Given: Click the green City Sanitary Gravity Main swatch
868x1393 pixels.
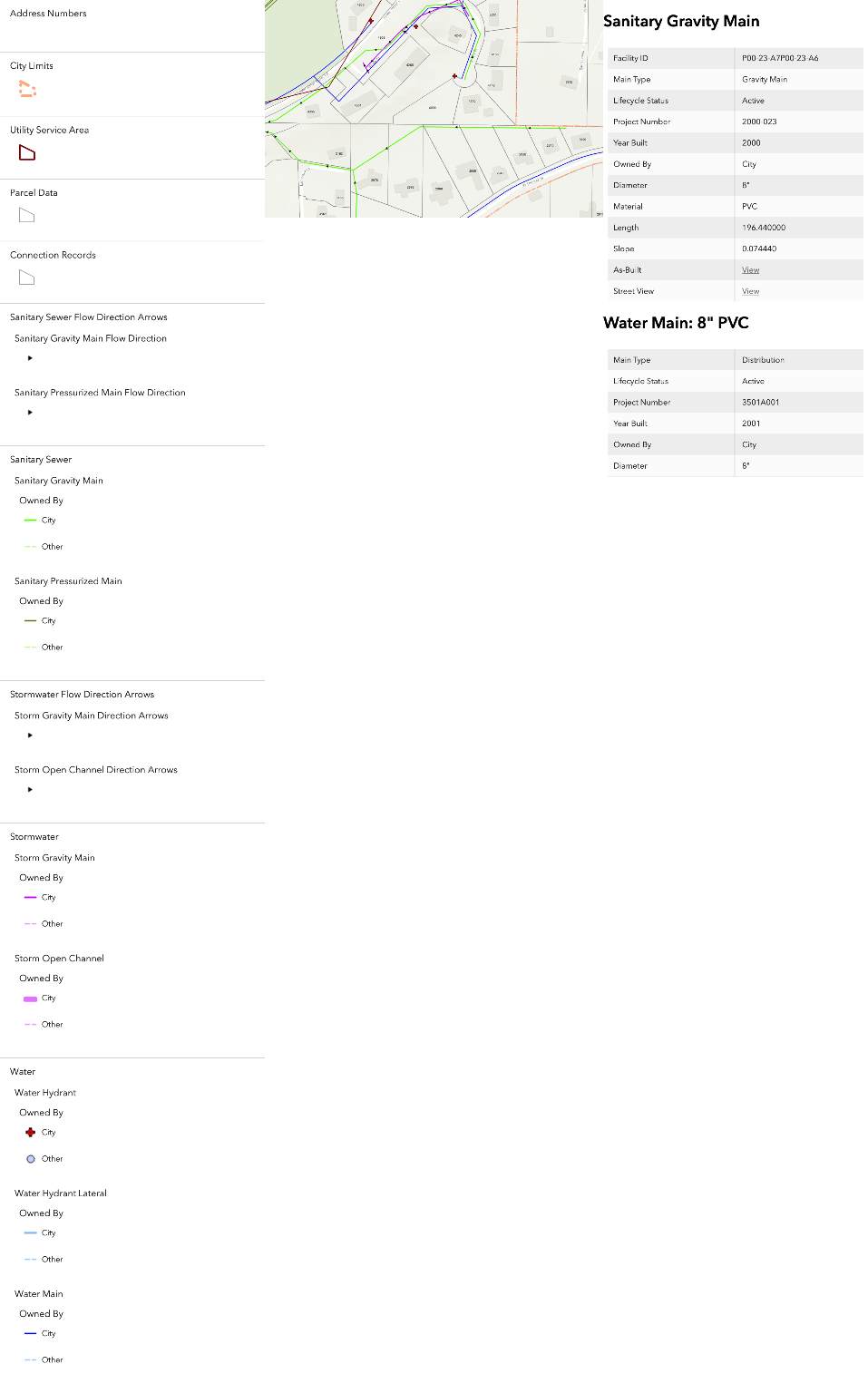Looking at the screenshot, I should 31,521.
